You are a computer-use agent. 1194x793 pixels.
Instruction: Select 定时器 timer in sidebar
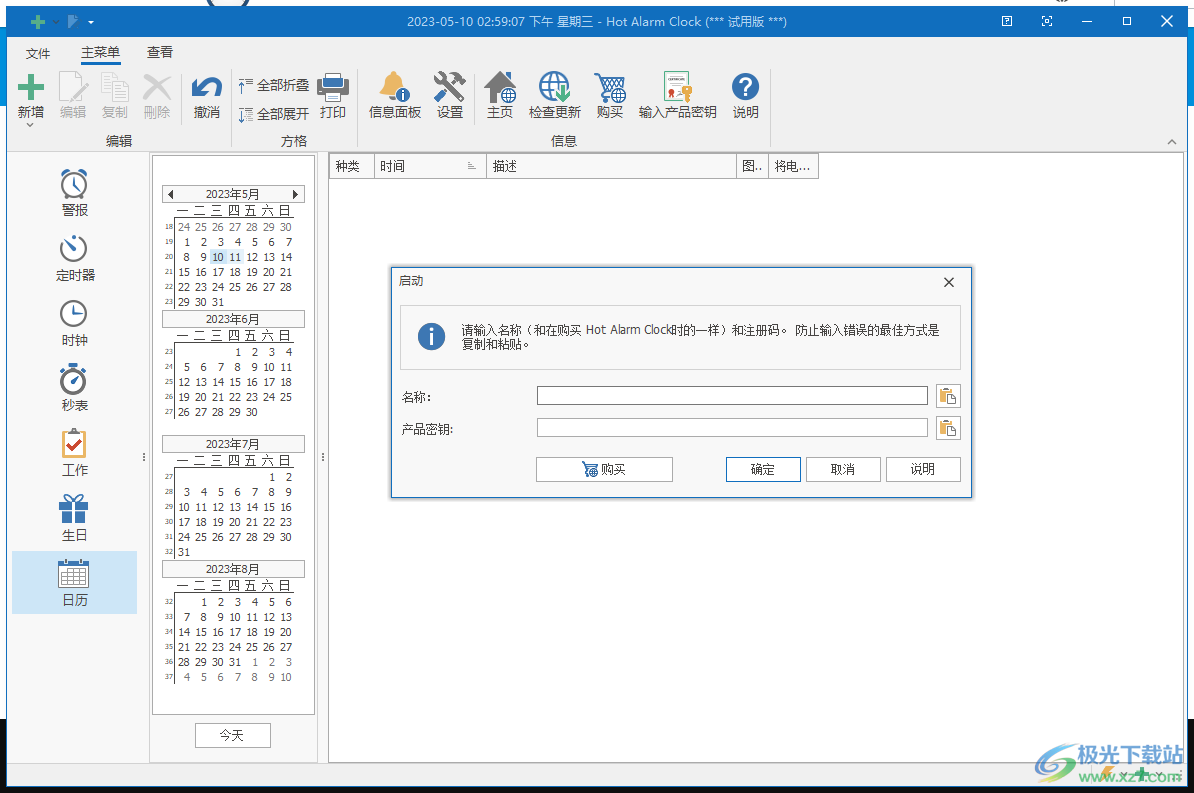74,258
